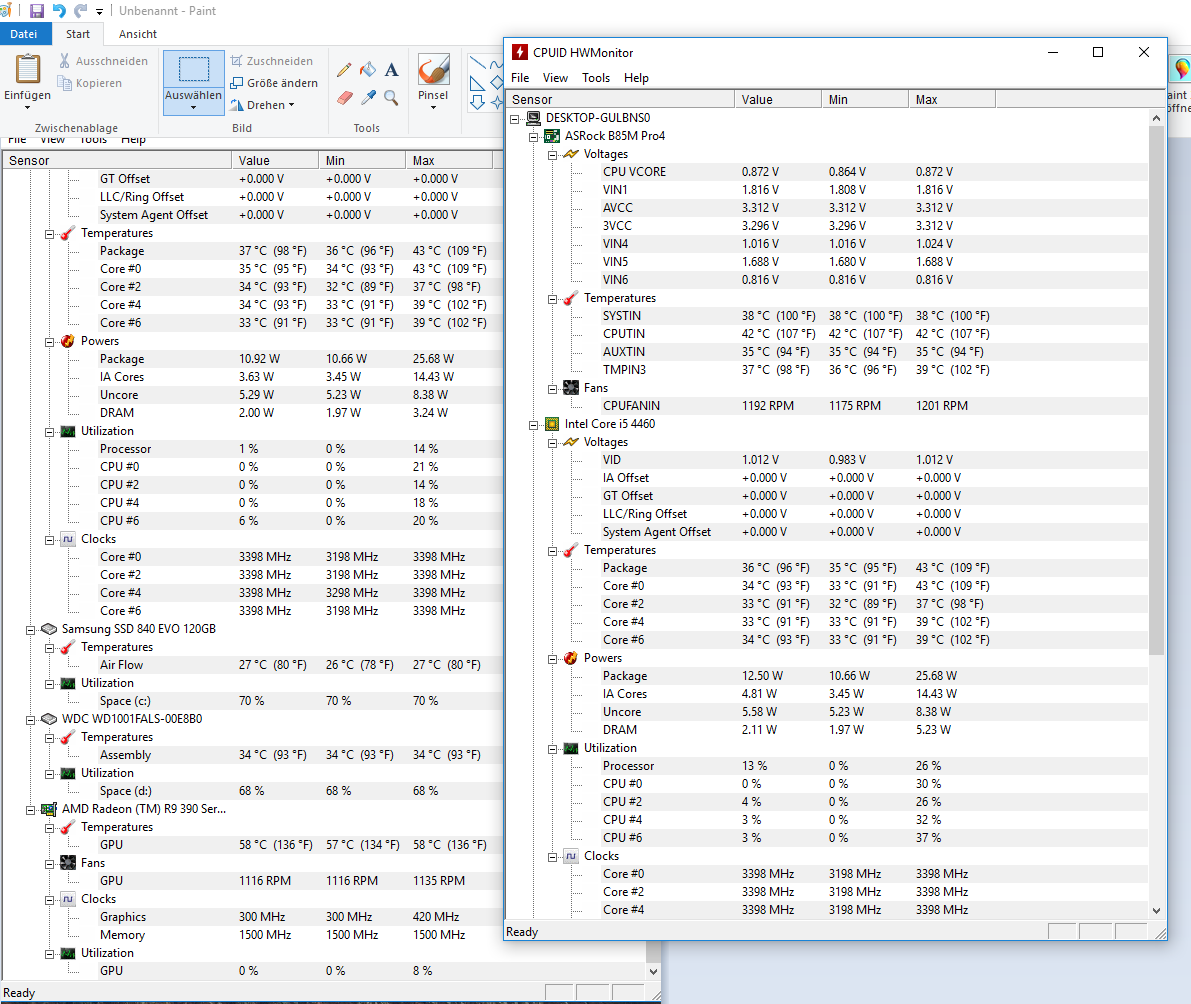The height and width of the screenshot is (1004, 1191).
Task: Collapse the DESKTOP-GULBNS0 root node
Action: click(x=515, y=118)
